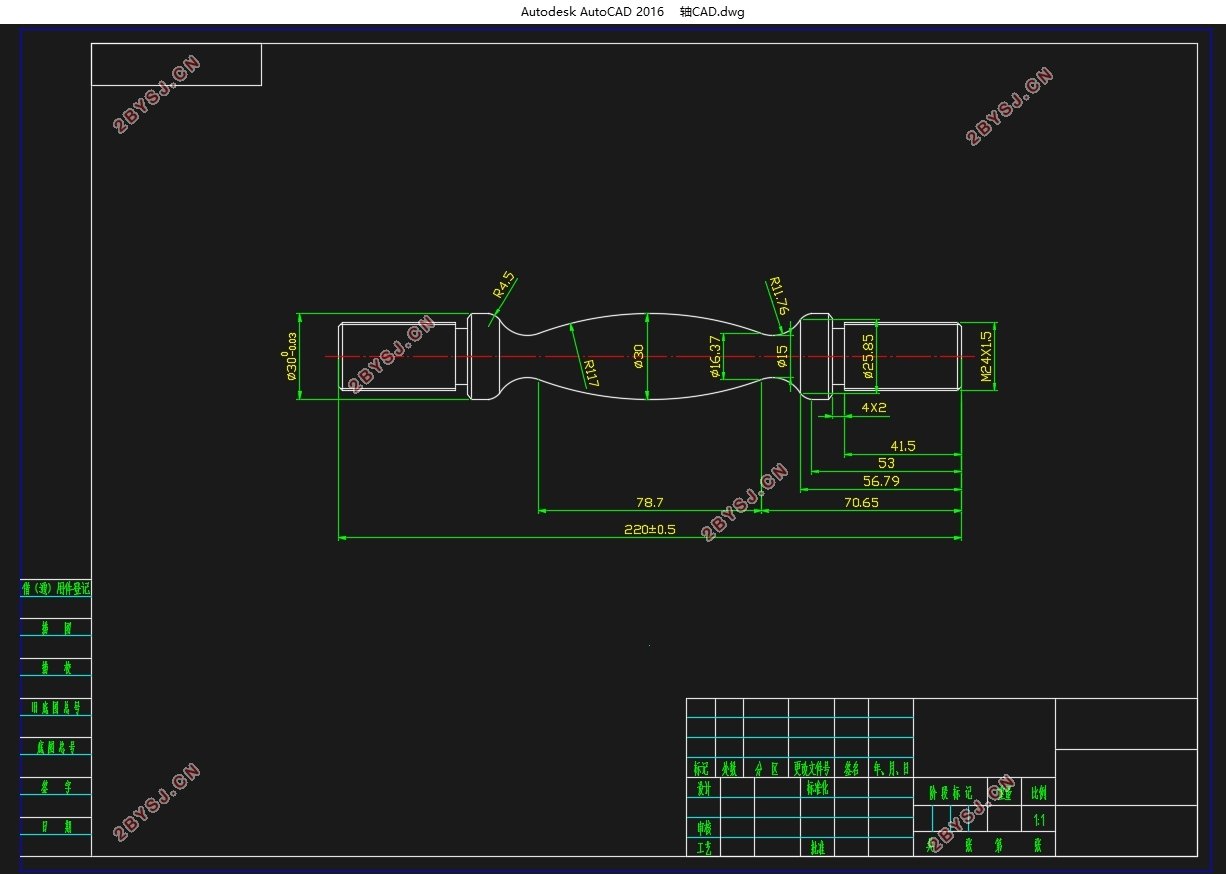Click the 53 dimension value
The width and height of the screenshot is (1226, 874).
click(x=886, y=463)
